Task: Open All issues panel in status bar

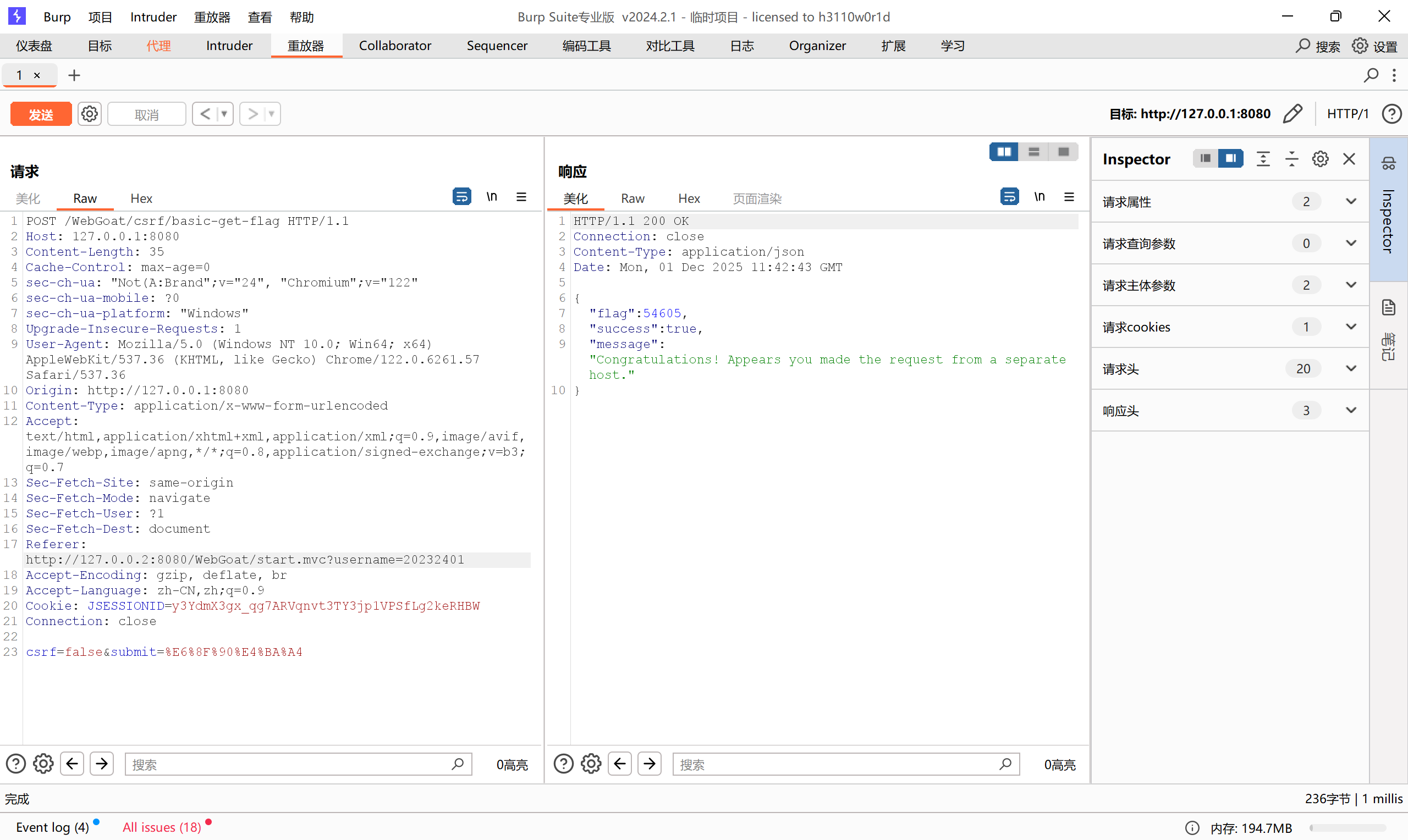Action: (162, 827)
